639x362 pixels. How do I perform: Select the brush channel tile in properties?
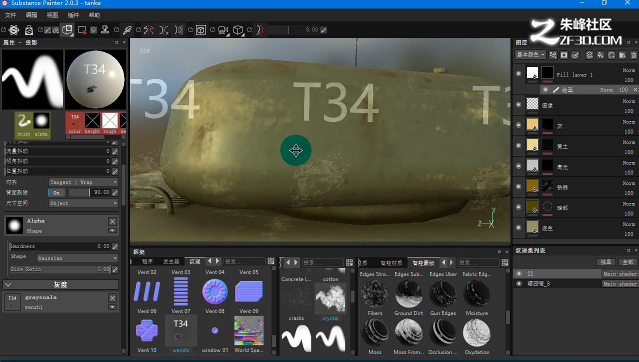24,125
